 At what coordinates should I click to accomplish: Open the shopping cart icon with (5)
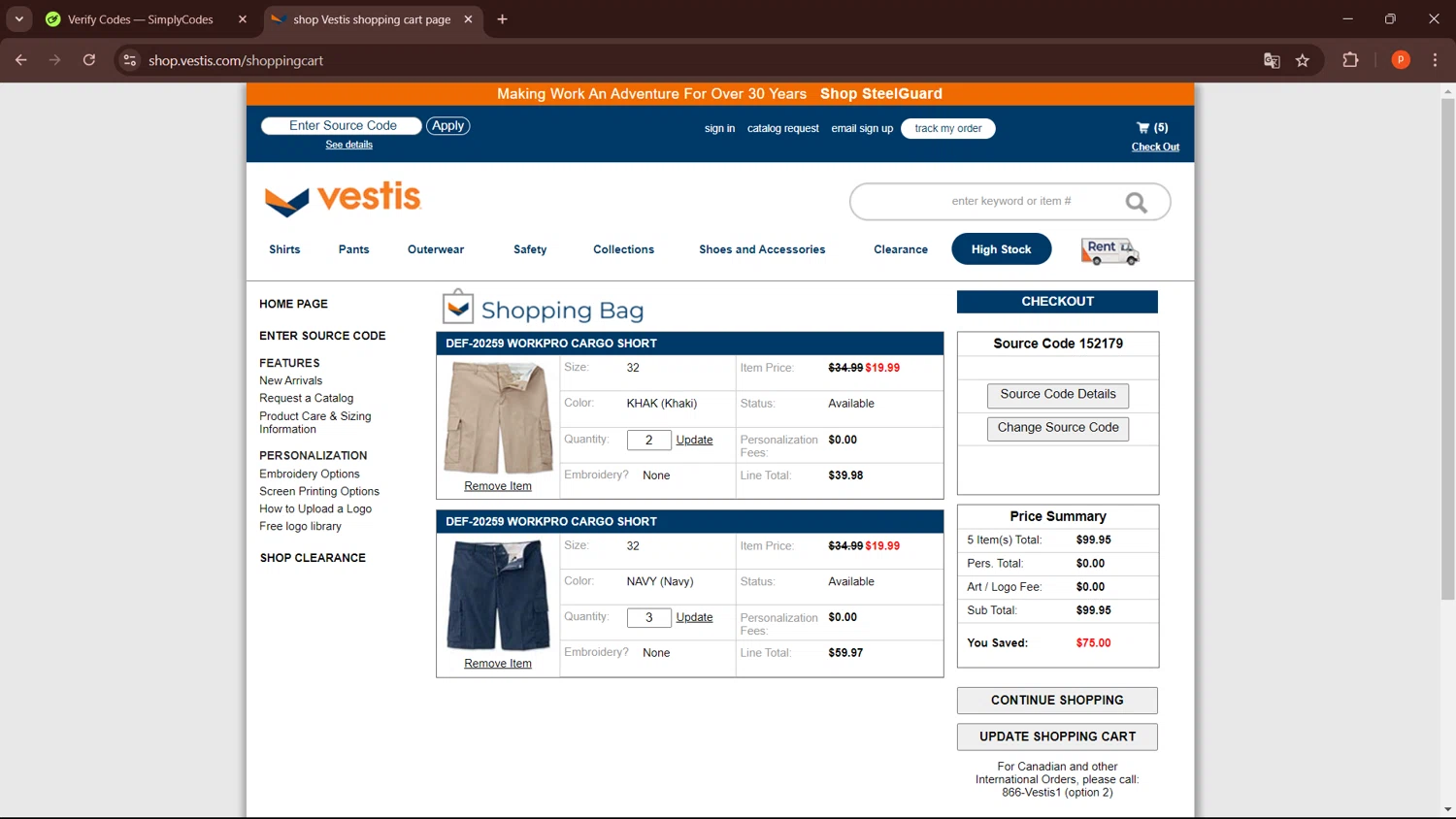[x=1152, y=127]
